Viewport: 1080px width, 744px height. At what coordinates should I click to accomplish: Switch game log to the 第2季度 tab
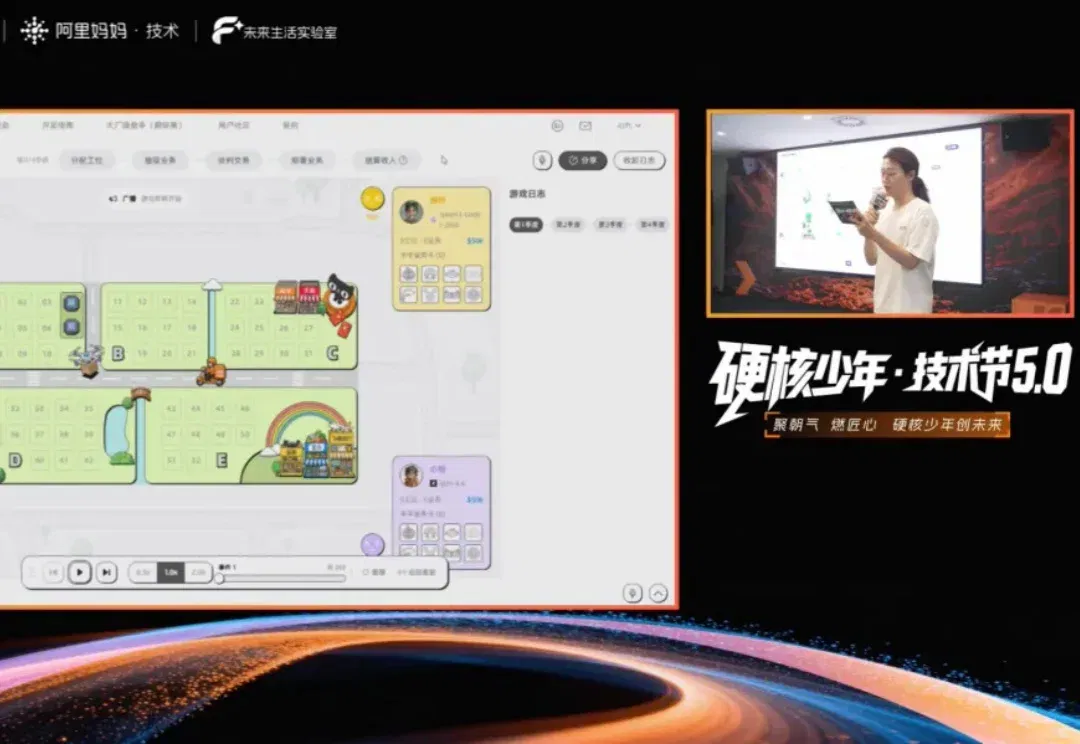click(x=568, y=225)
